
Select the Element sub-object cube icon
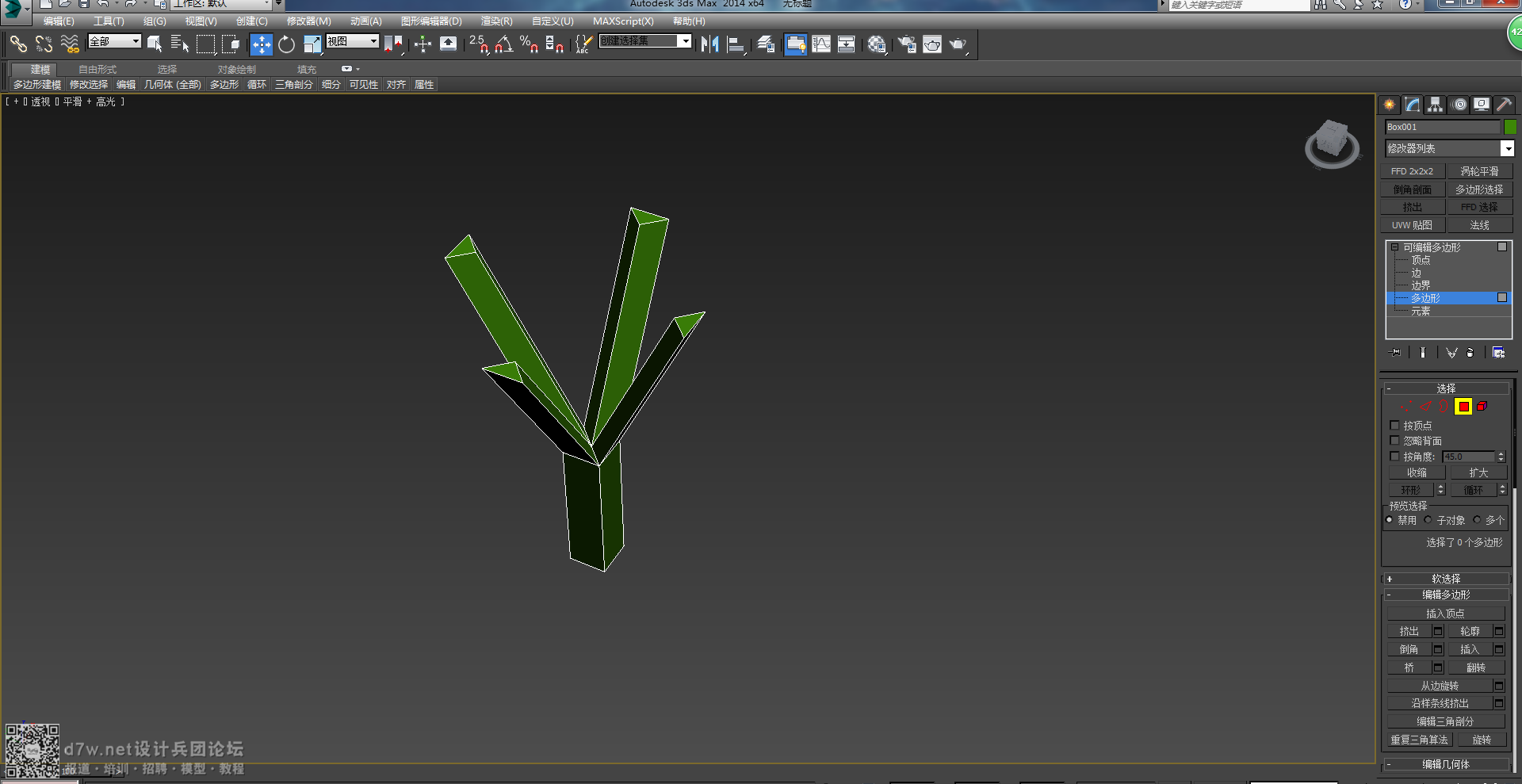[x=1482, y=407]
